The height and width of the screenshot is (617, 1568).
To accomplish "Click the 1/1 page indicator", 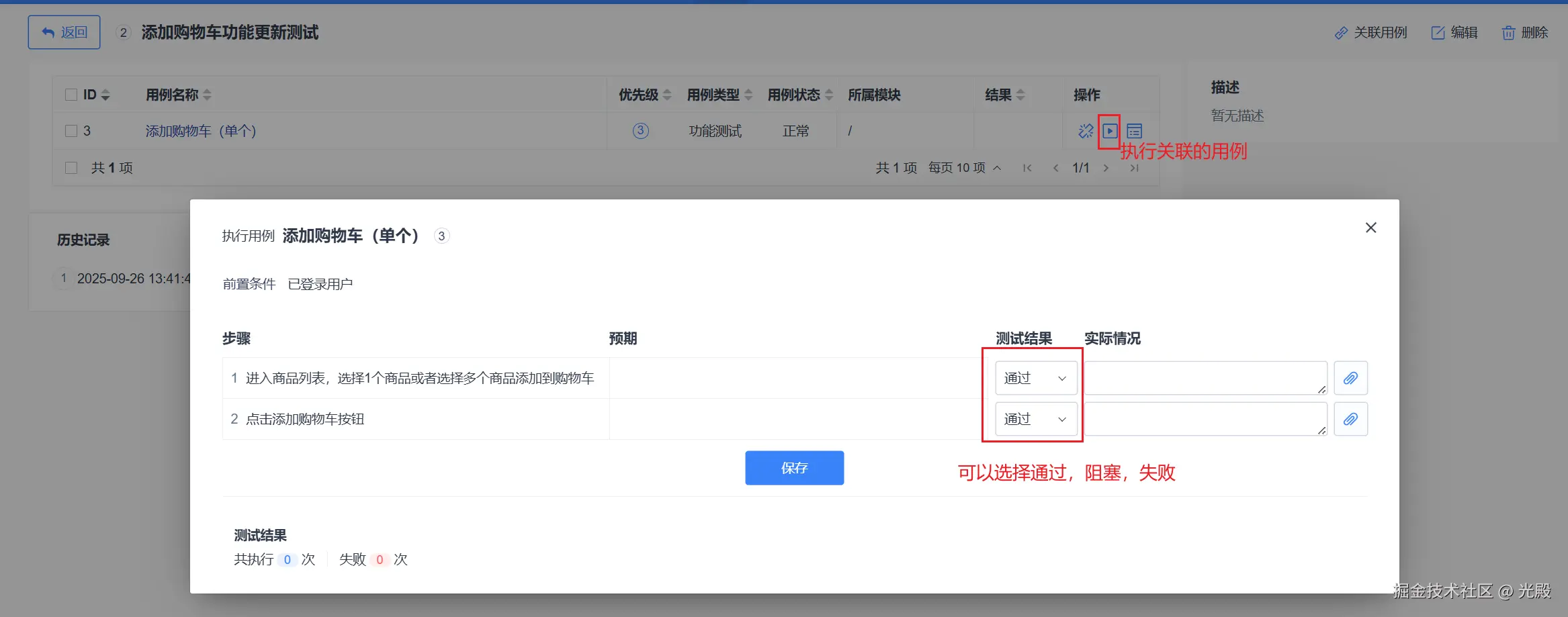I will pos(1081,168).
